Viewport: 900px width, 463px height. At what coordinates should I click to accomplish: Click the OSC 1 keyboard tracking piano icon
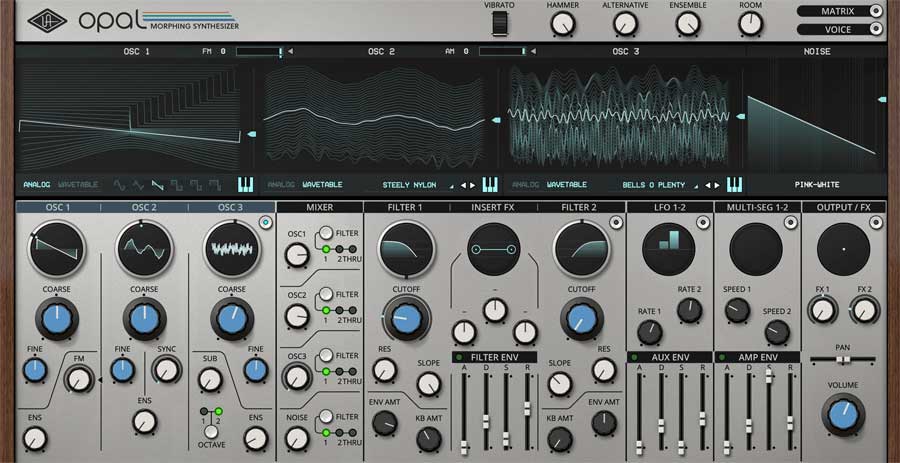[x=245, y=184]
